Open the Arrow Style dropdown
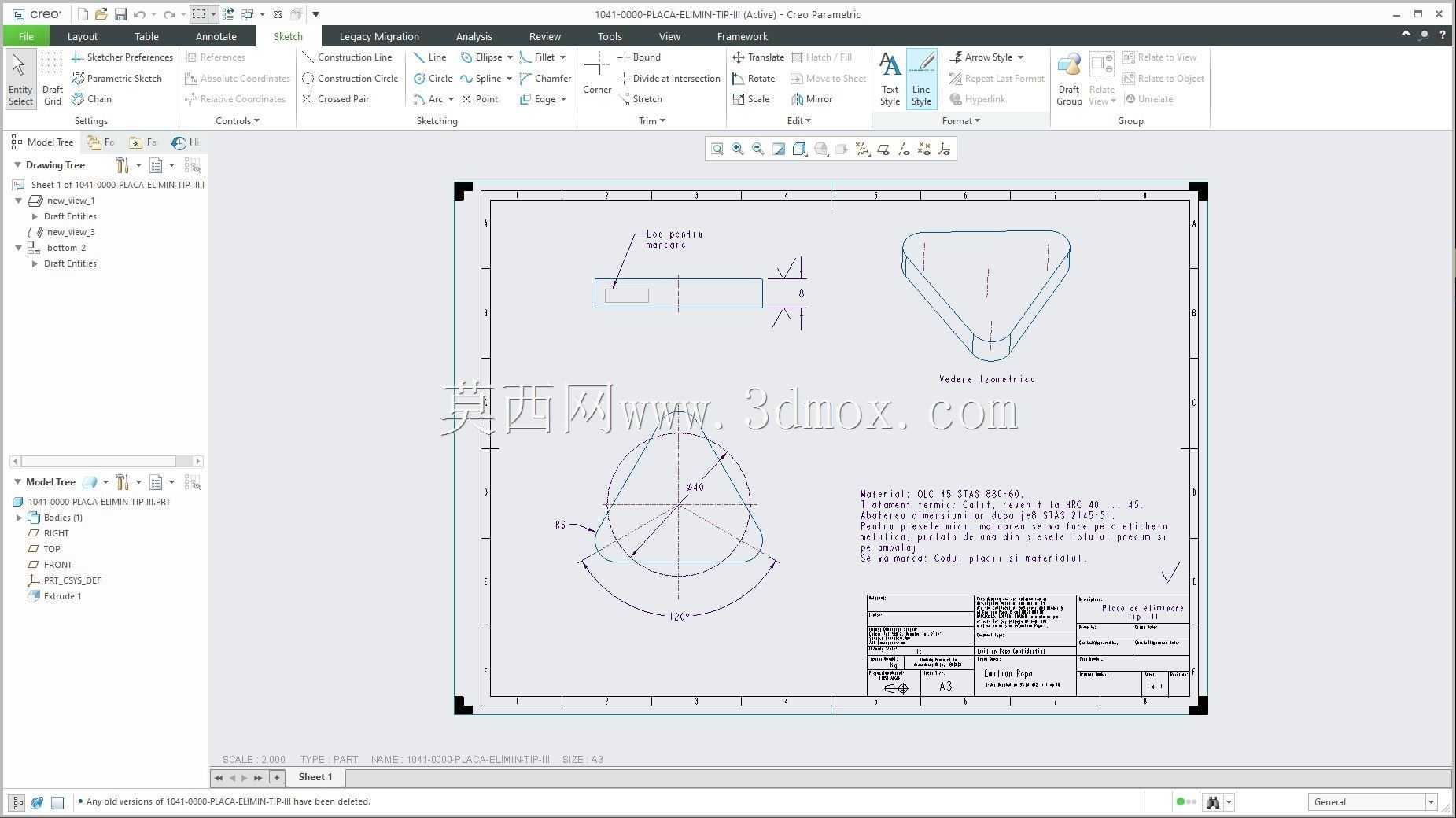The width and height of the screenshot is (1456, 818). click(1020, 57)
